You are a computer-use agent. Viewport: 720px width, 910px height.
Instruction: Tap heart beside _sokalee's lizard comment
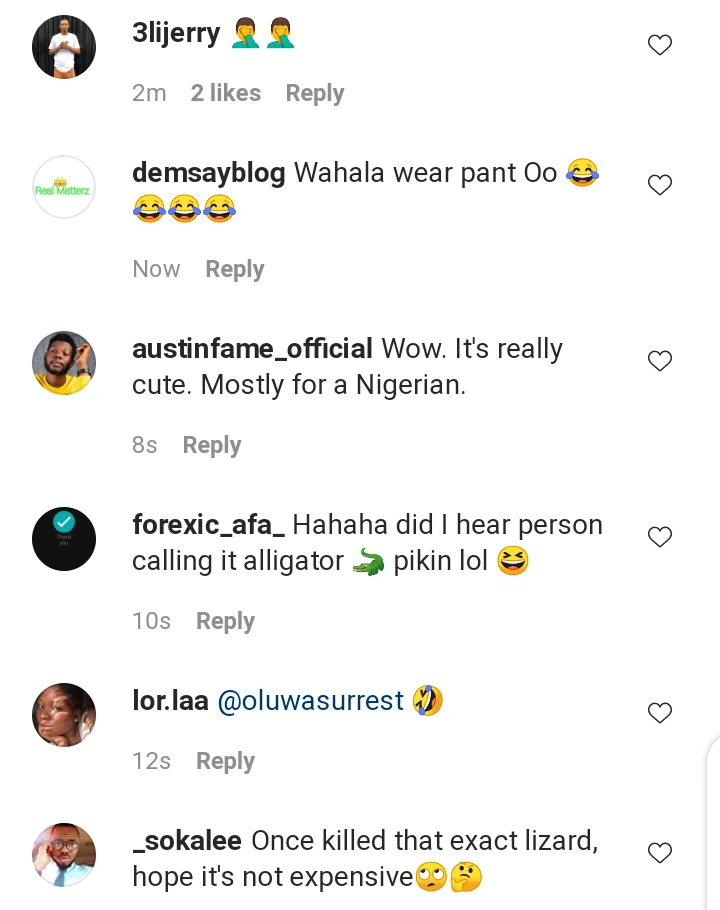coord(660,853)
